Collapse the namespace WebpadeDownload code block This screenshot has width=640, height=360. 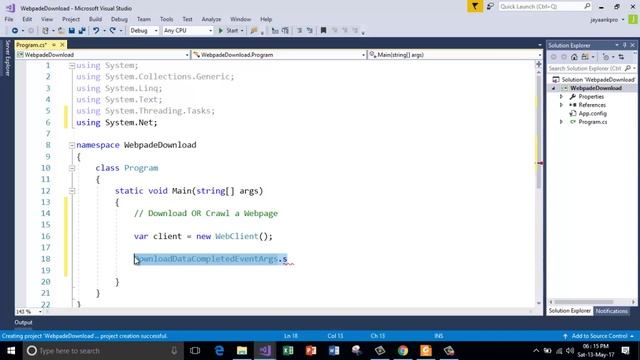72,145
